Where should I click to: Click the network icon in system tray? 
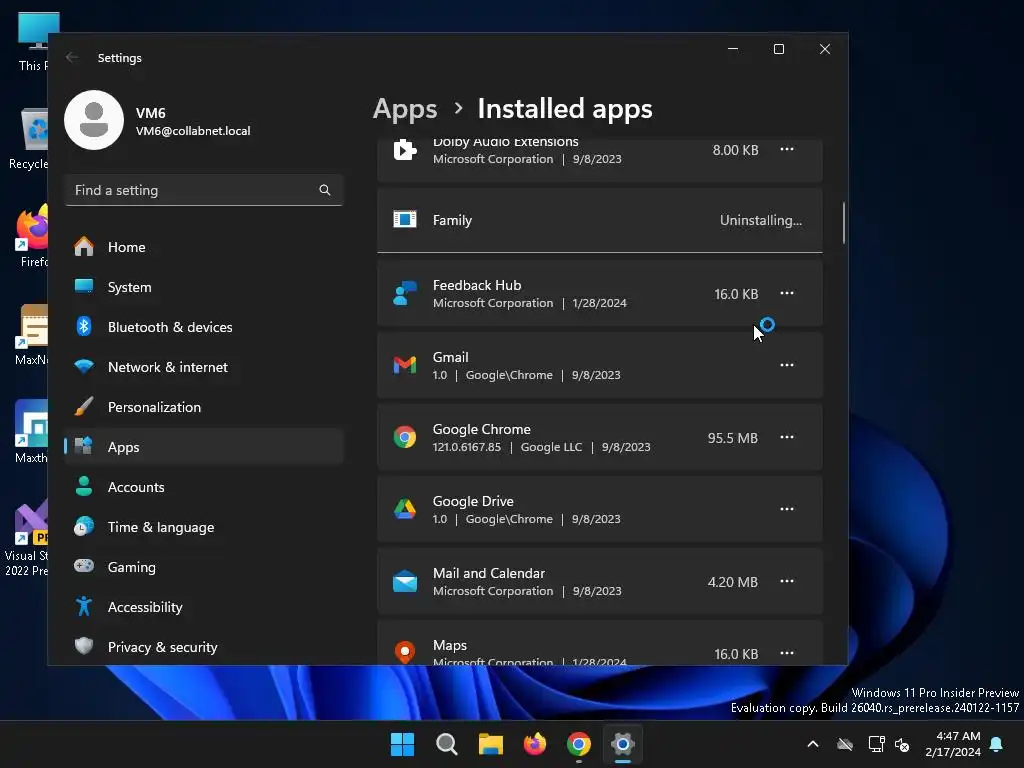pos(876,744)
